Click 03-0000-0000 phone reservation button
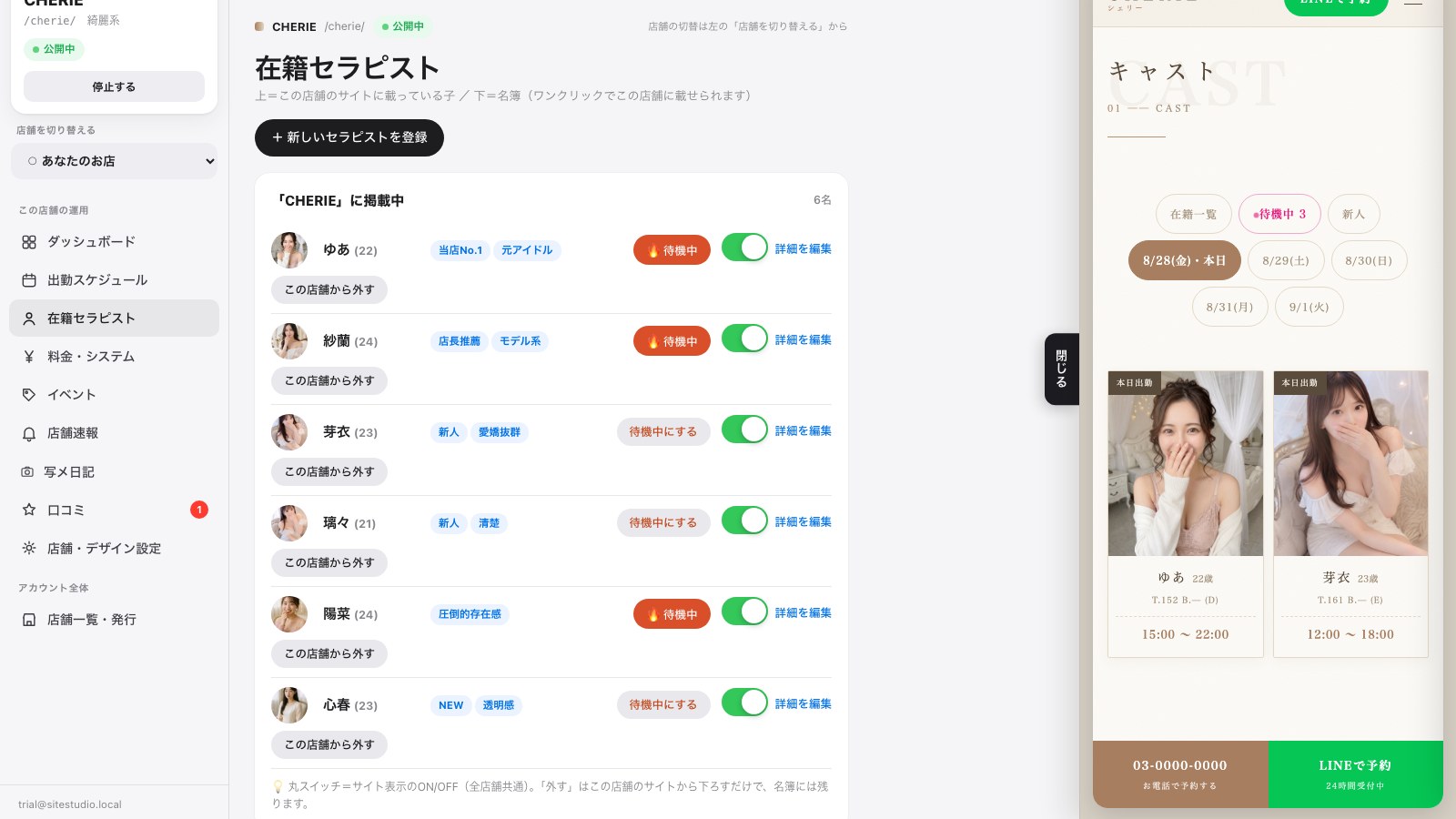The height and width of the screenshot is (819, 1456). (1180, 774)
